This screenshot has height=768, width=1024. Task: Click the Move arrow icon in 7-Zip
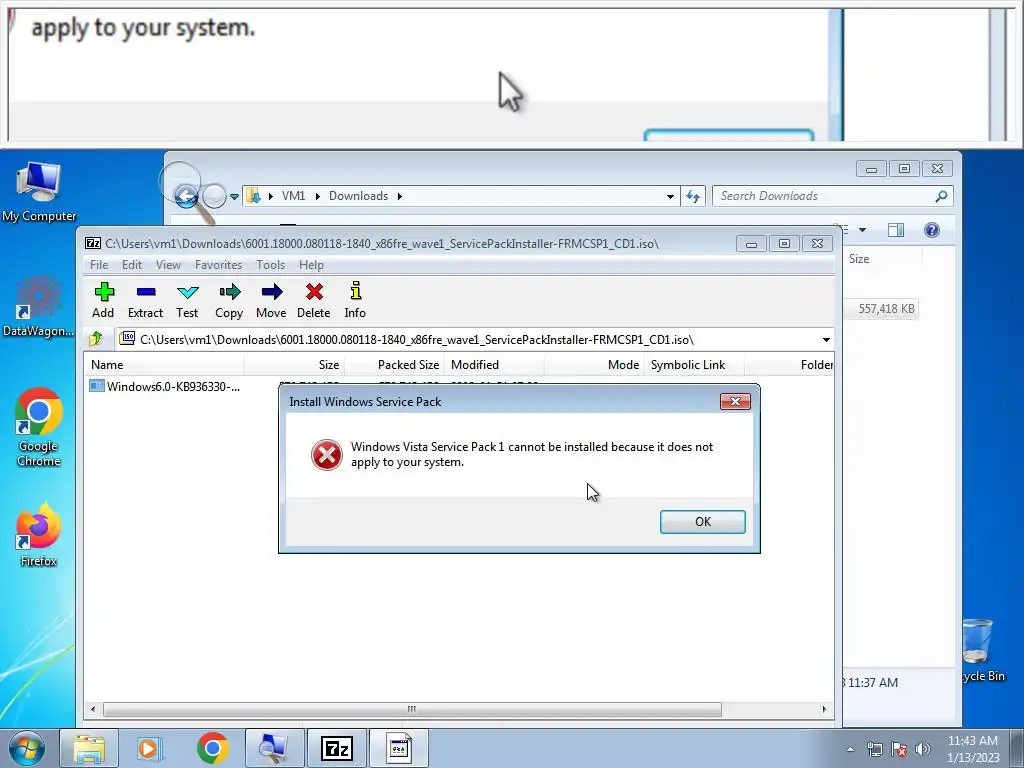click(271, 300)
